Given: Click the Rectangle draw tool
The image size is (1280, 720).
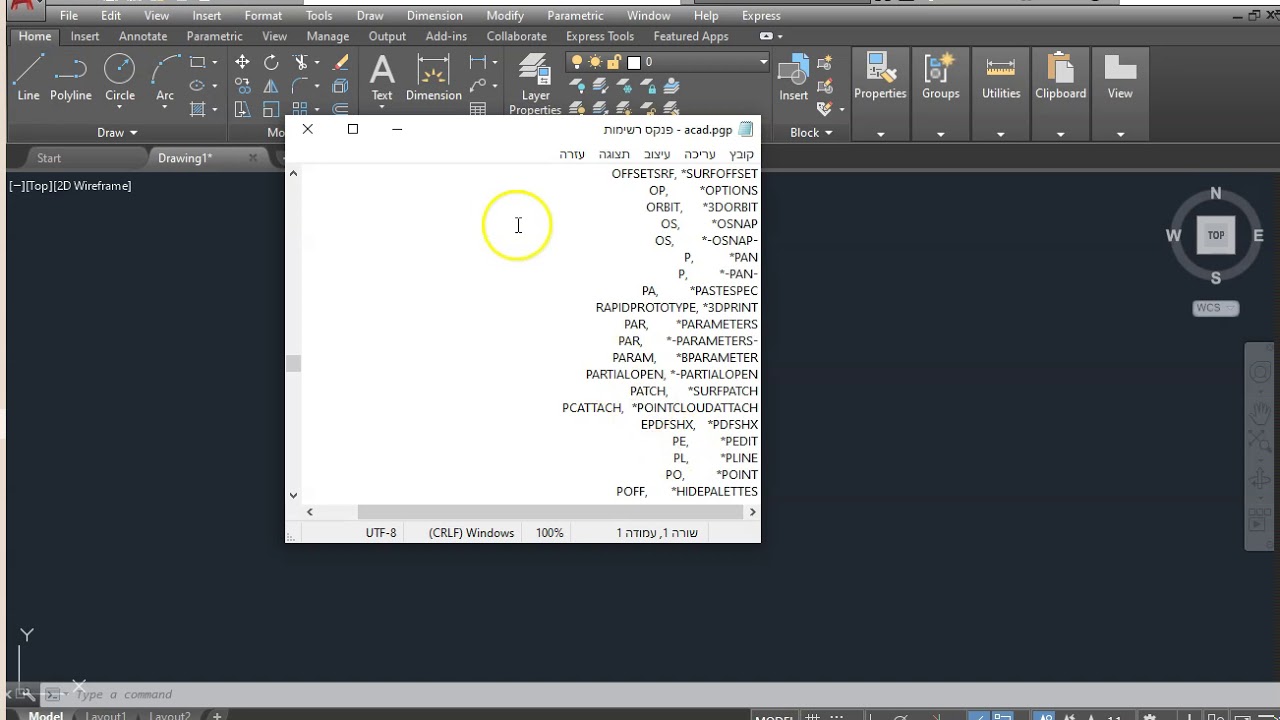Looking at the screenshot, I should [197, 62].
